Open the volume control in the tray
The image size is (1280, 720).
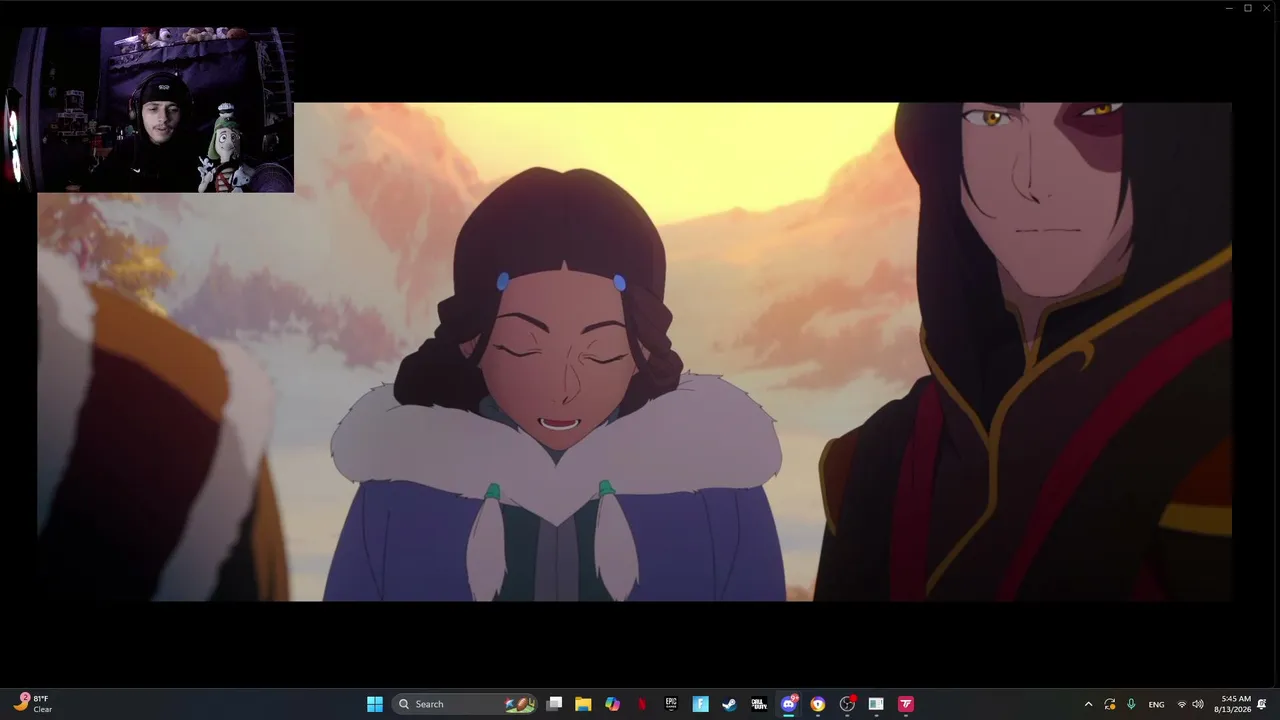pos(1198,704)
